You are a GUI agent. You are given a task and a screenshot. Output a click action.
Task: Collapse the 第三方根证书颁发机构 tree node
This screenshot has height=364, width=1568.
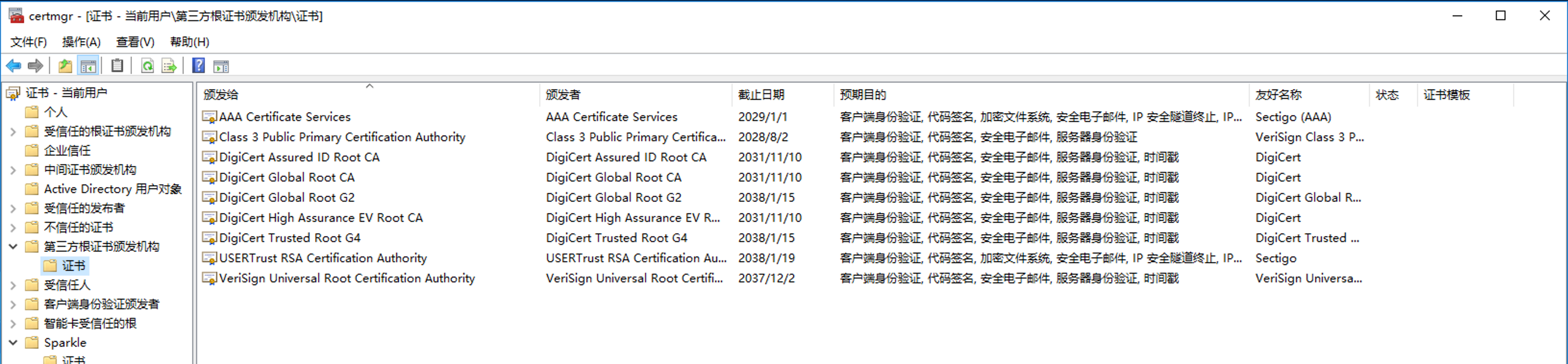[13, 247]
